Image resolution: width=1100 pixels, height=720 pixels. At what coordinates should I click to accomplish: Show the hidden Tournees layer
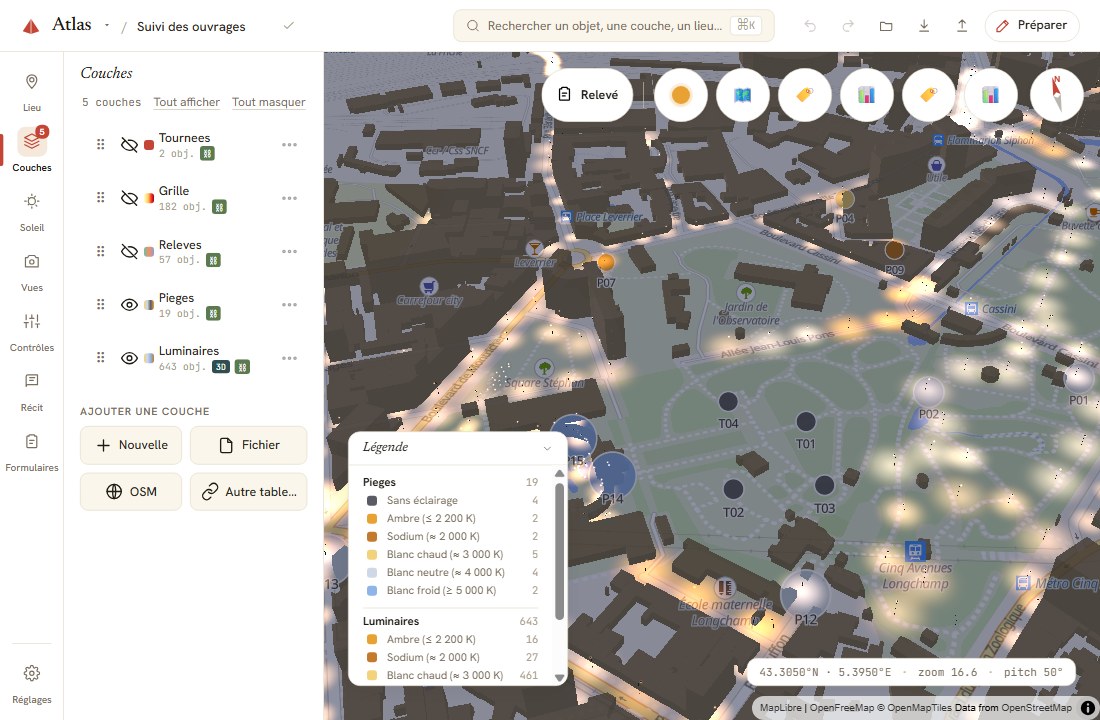tap(129, 145)
